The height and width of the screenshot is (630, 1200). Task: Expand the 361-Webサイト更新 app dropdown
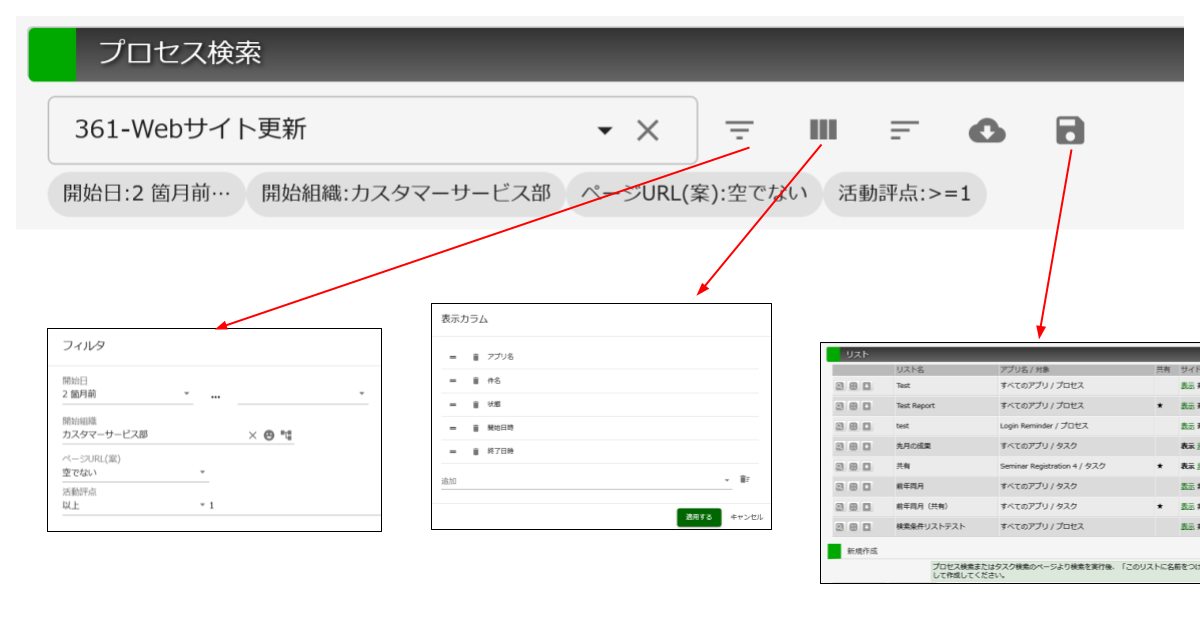click(604, 131)
